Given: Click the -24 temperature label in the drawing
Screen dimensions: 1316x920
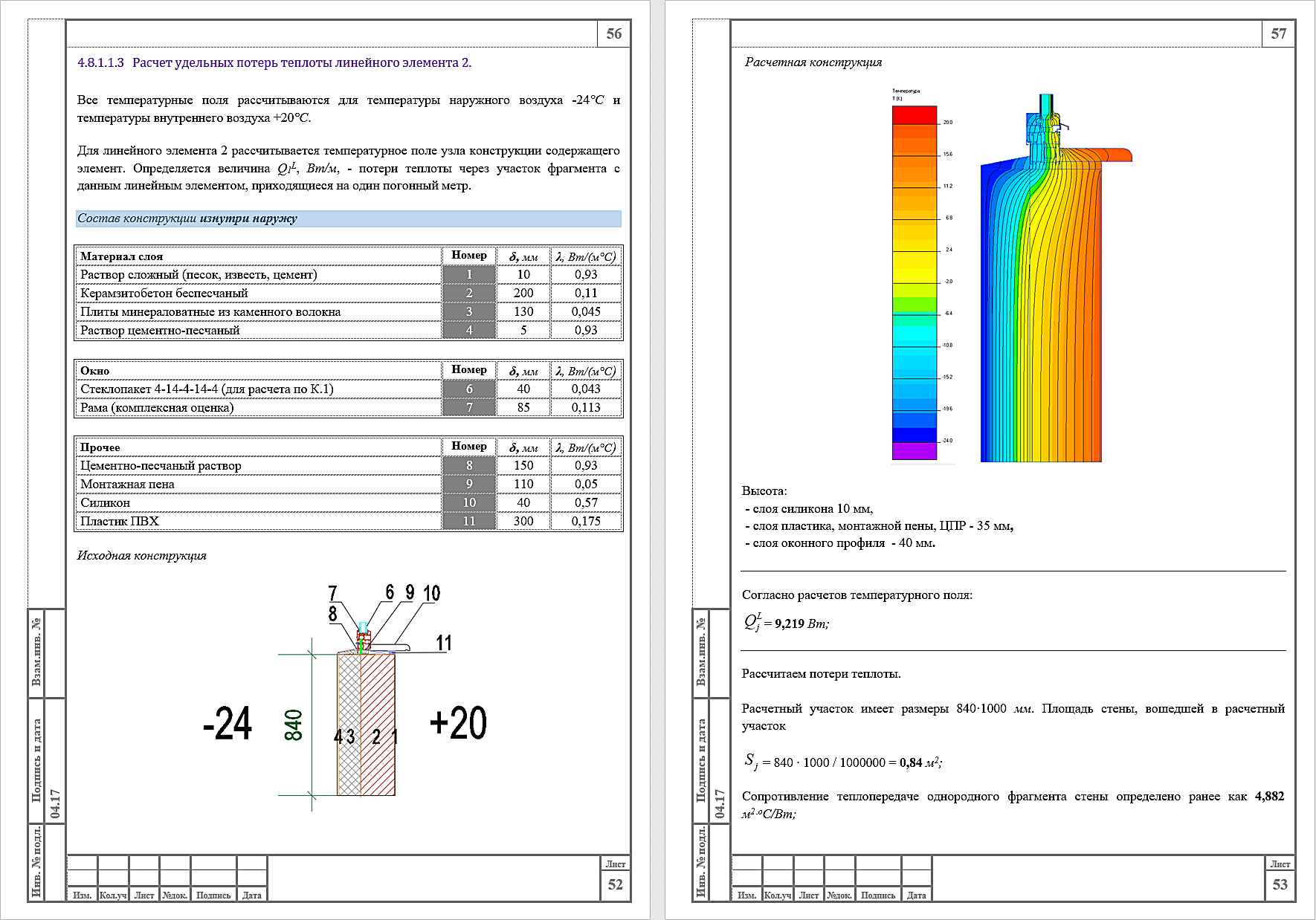Looking at the screenshot, I should point(228,723).
